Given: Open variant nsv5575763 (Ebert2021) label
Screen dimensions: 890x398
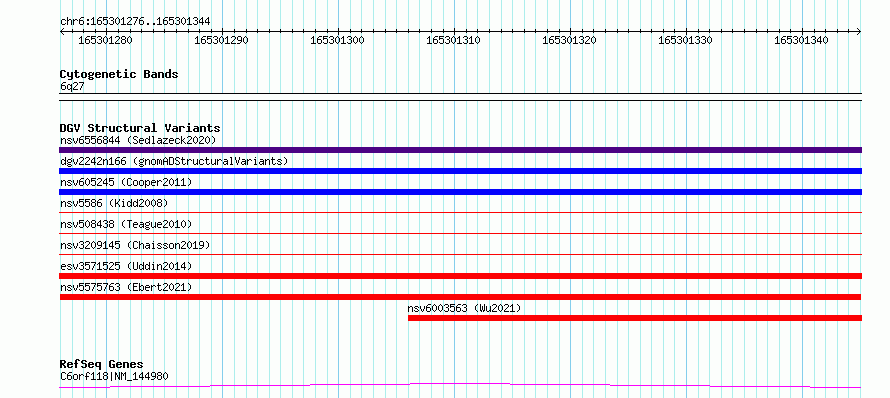Looking at the screenshot, I should pyautogui.click(x=126, y=287).
